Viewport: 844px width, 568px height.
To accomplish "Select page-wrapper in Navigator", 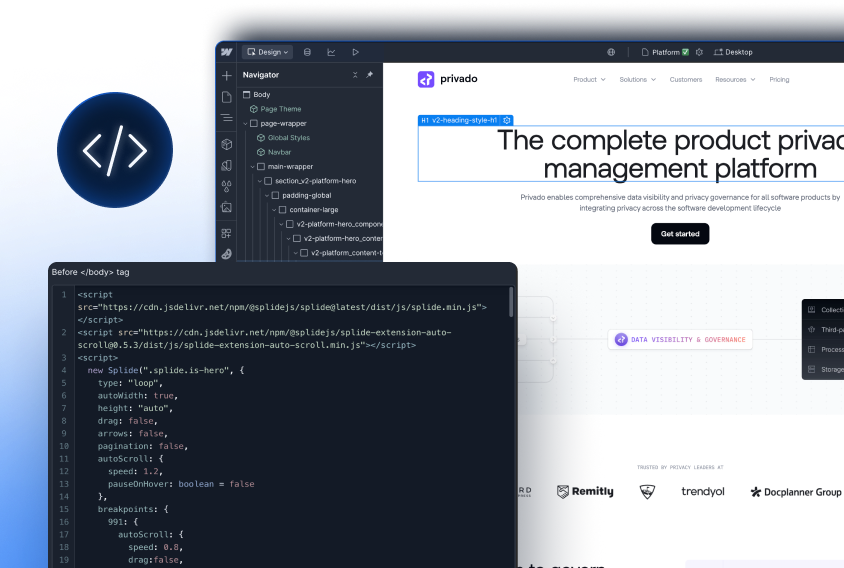I will click(283, 123).
